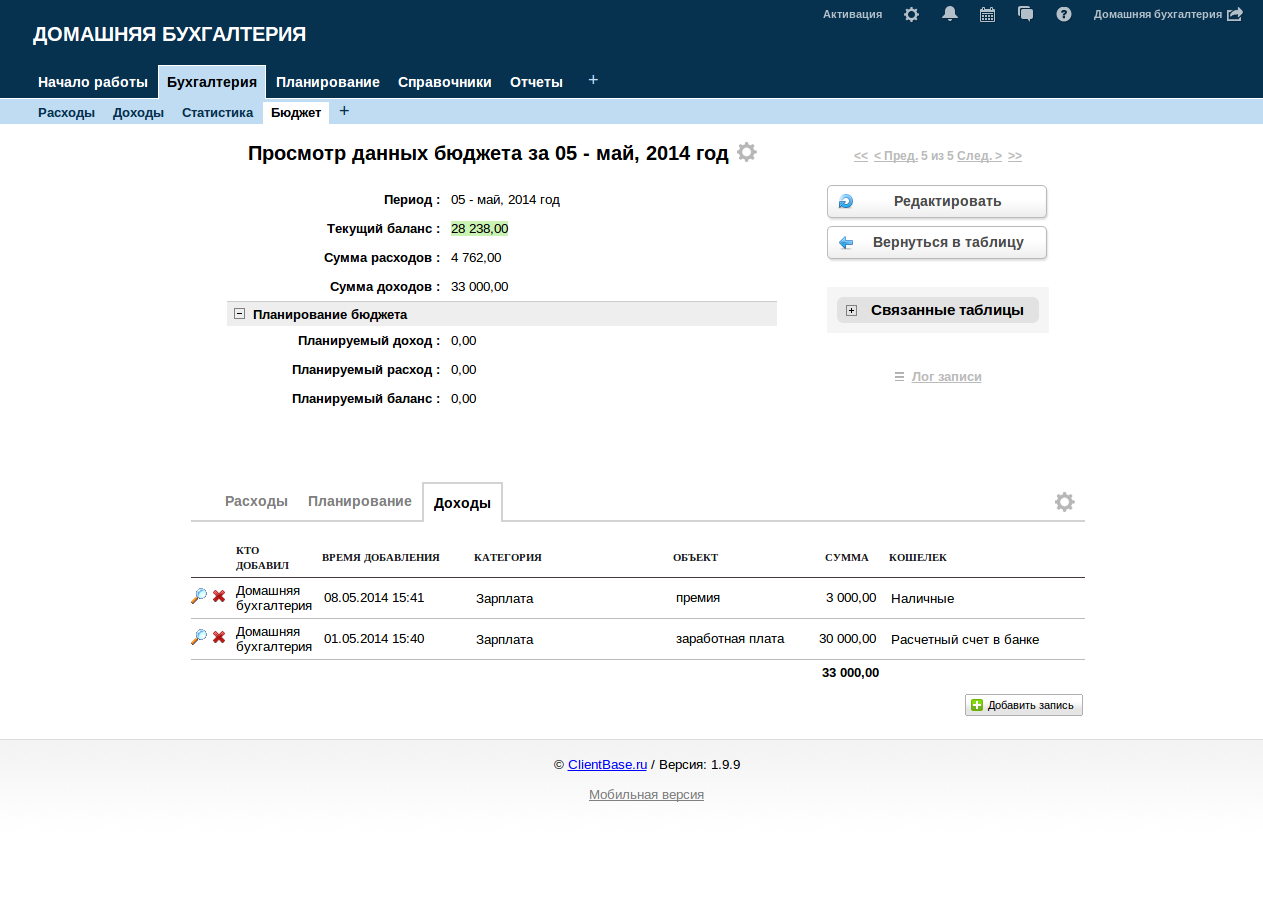Viewport: 1263px width, 915px height.
Task: Add new submenu tab with plus
Action: (x=344, y=111)
